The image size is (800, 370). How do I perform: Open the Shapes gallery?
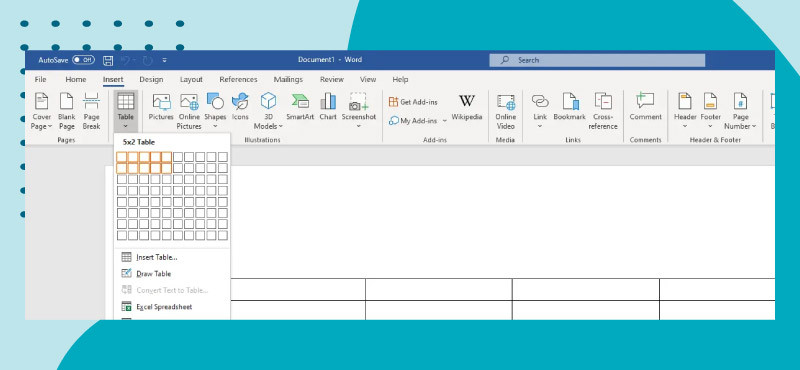pos(215,111)
